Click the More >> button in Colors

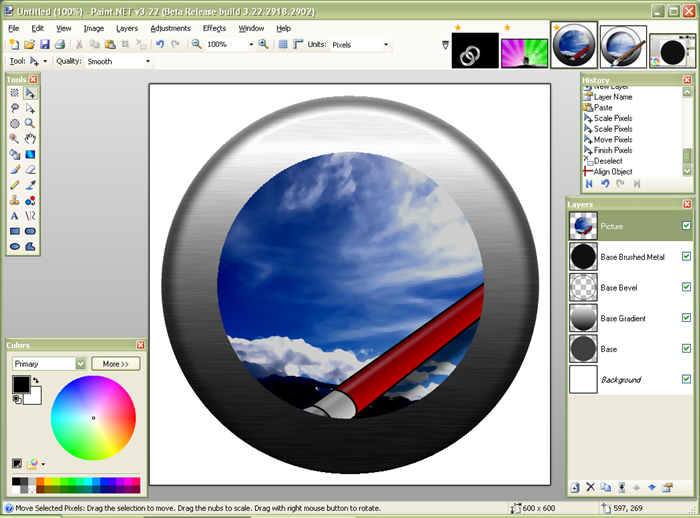click(x=116, y=364)
